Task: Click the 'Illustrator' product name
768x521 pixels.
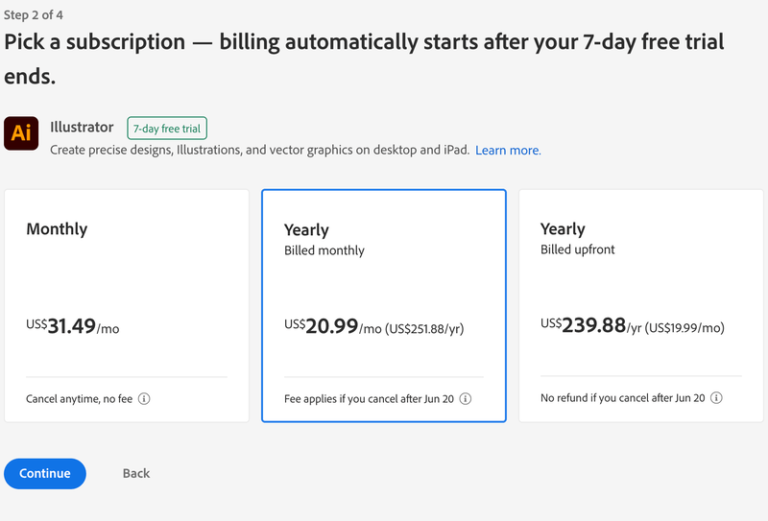Action: (82, 127)
